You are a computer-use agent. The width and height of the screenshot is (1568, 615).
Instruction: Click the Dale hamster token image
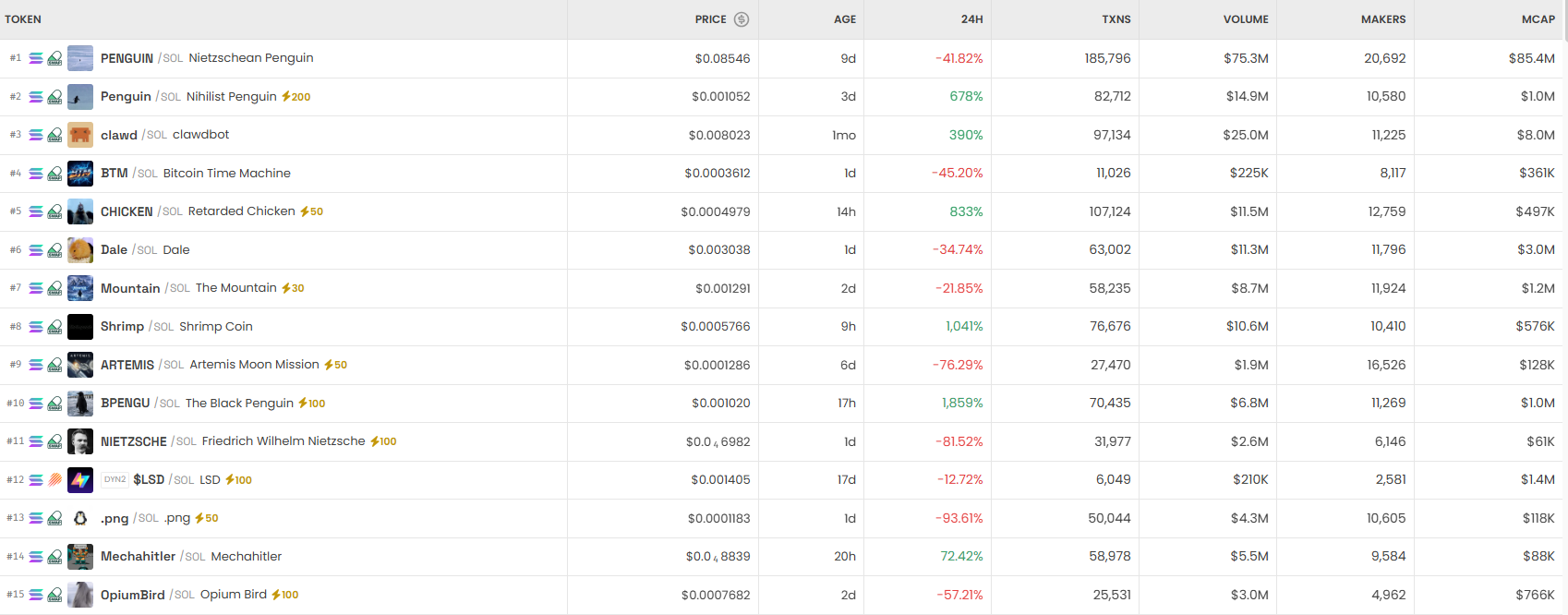click(80, 250)
